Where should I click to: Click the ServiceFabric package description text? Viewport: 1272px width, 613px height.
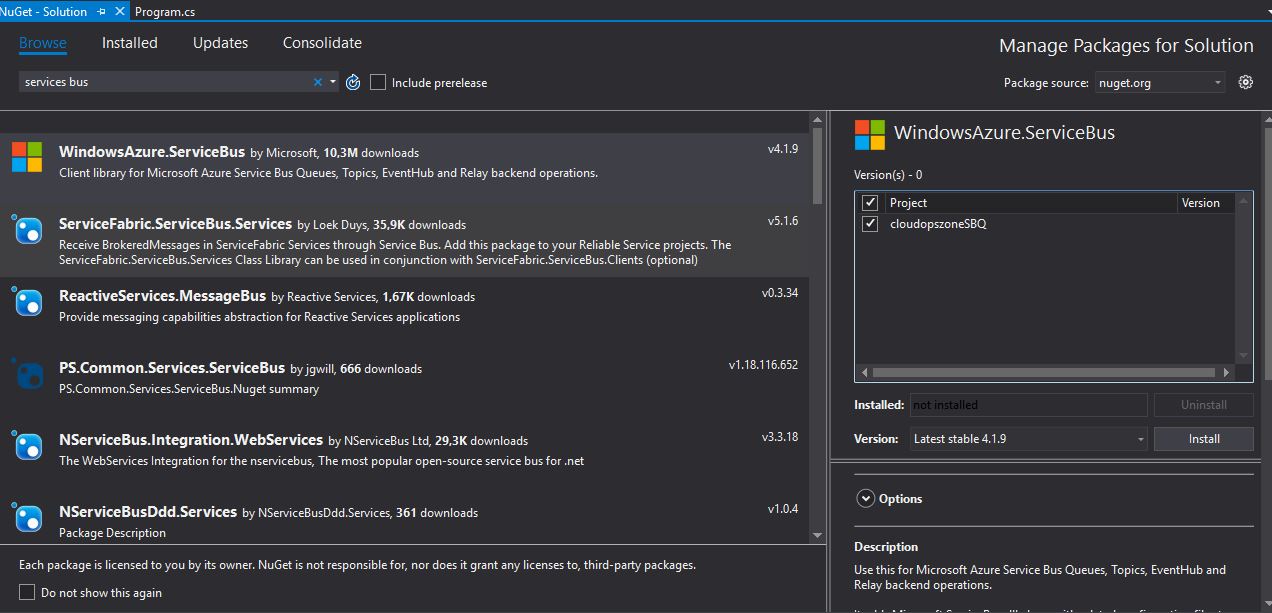pyautogui.click(x=395, y=252)
